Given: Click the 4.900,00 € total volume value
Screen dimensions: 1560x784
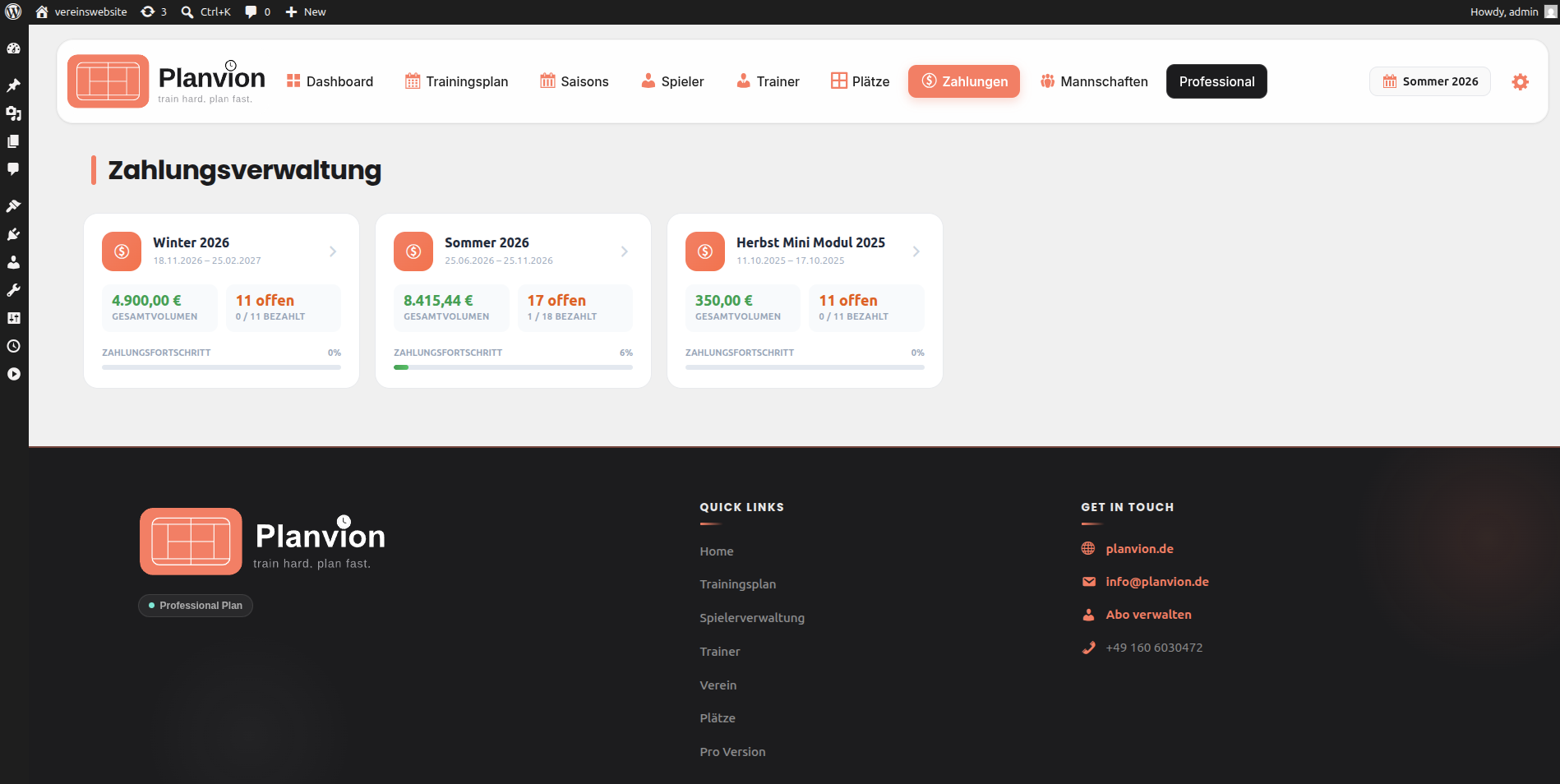Looking at the screenshot, I should [x=146, y=301].
